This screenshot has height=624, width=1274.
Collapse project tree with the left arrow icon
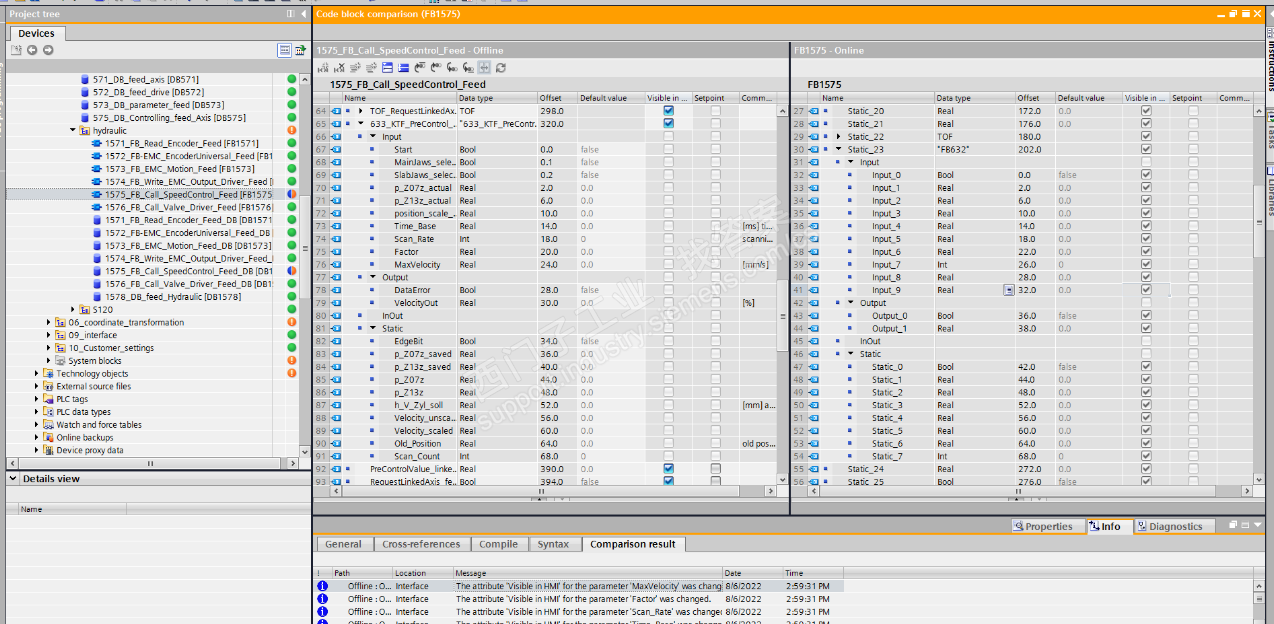click(x=303, y=14)
